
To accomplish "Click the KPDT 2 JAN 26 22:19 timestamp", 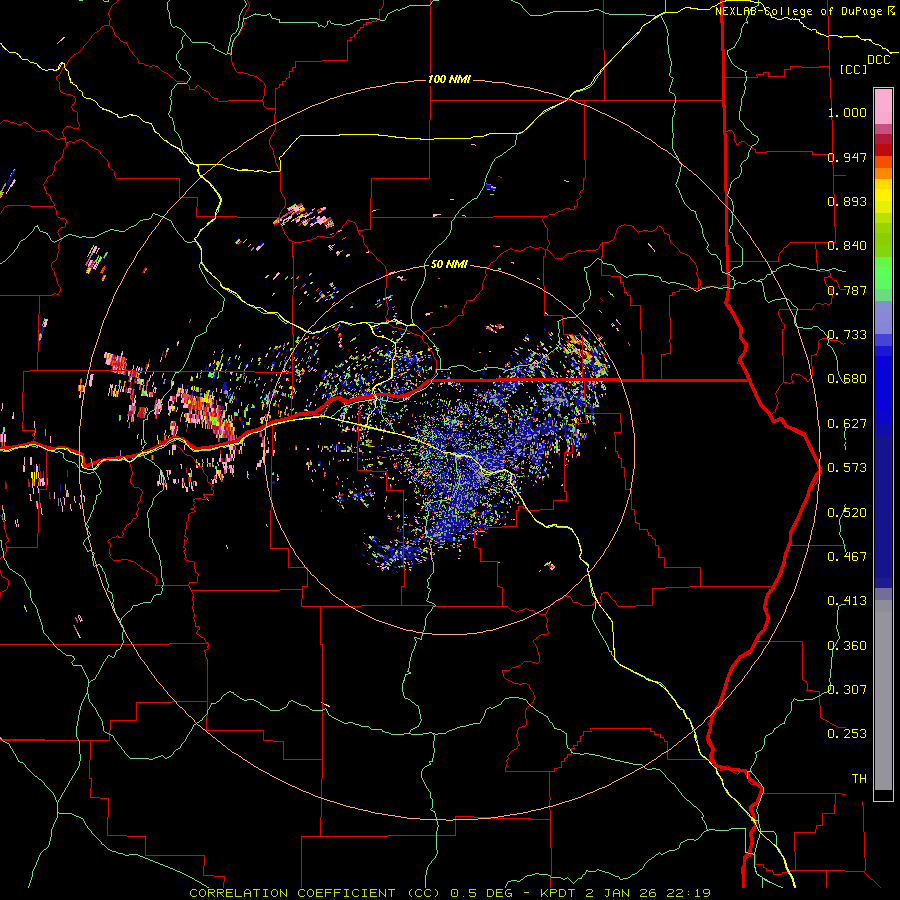I will (625, 893).
